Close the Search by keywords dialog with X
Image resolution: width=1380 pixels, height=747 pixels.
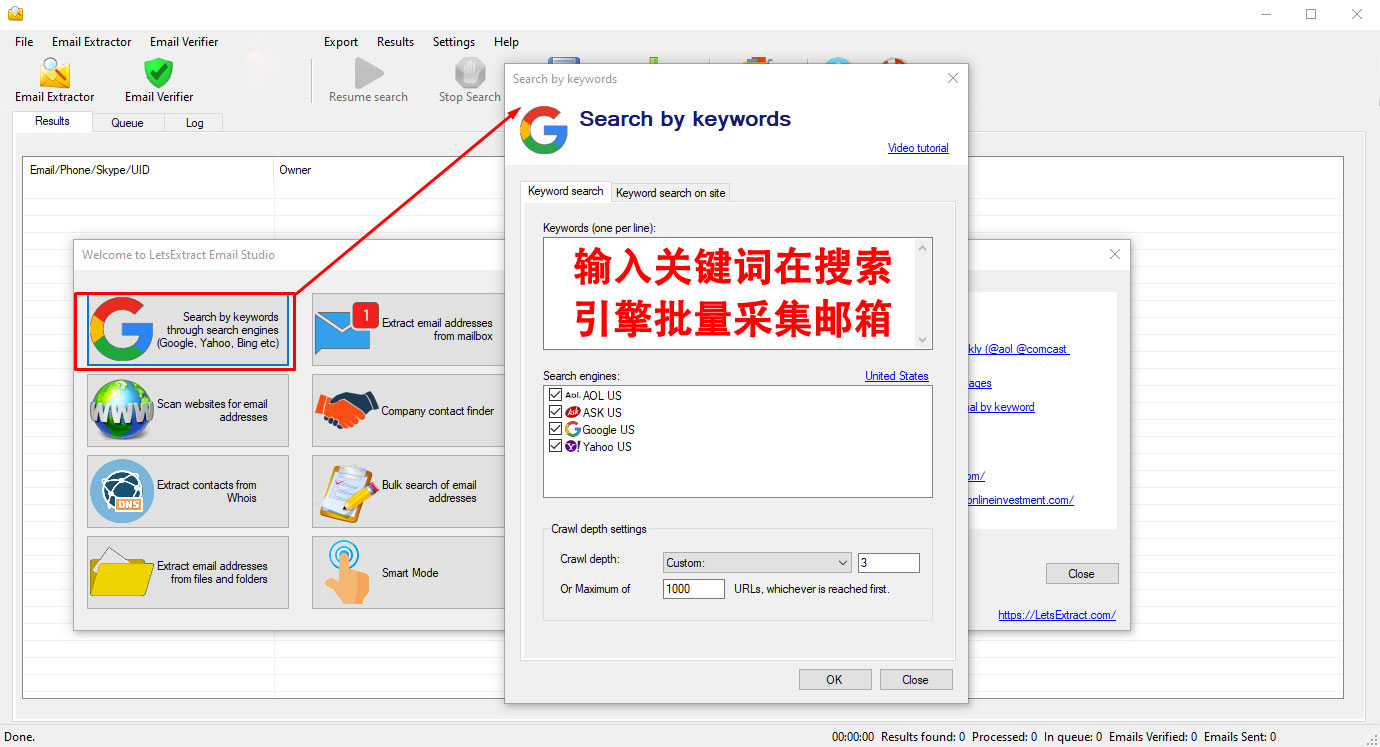pyautogui.click(x=952, y=78)
